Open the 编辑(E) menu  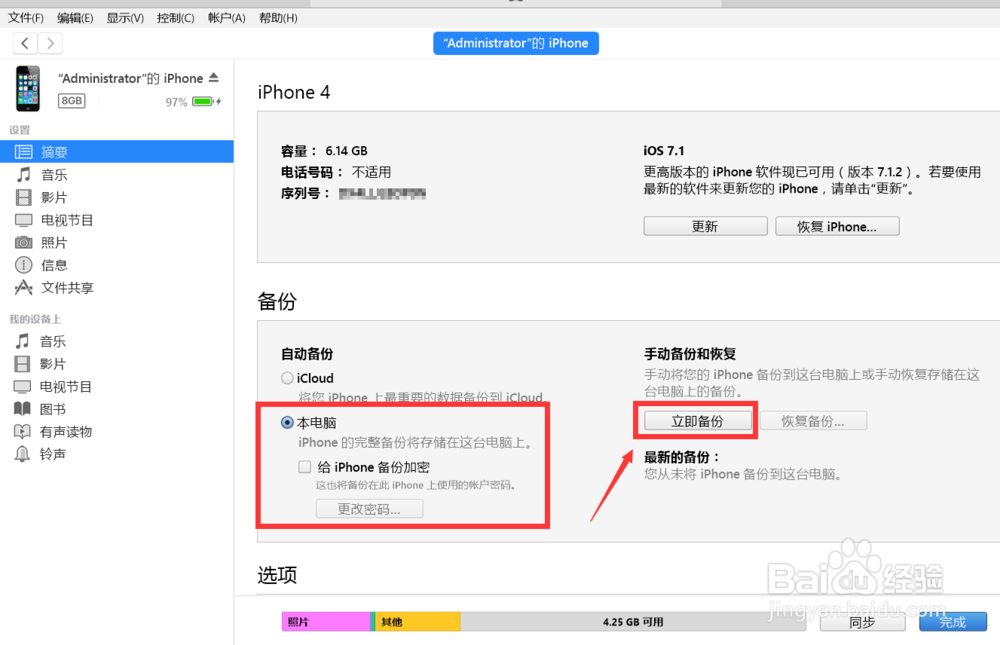click(75, 18)
